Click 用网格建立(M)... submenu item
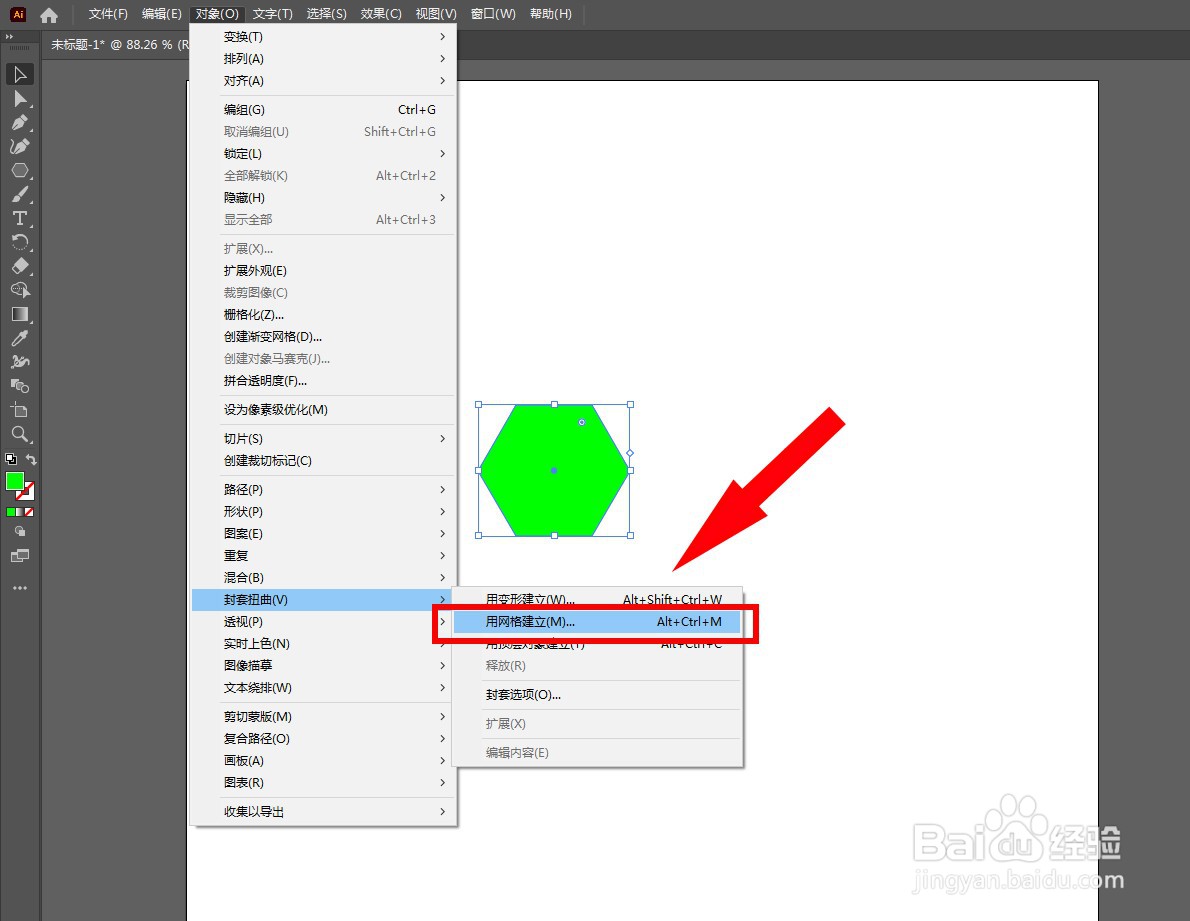 (597, 621)
